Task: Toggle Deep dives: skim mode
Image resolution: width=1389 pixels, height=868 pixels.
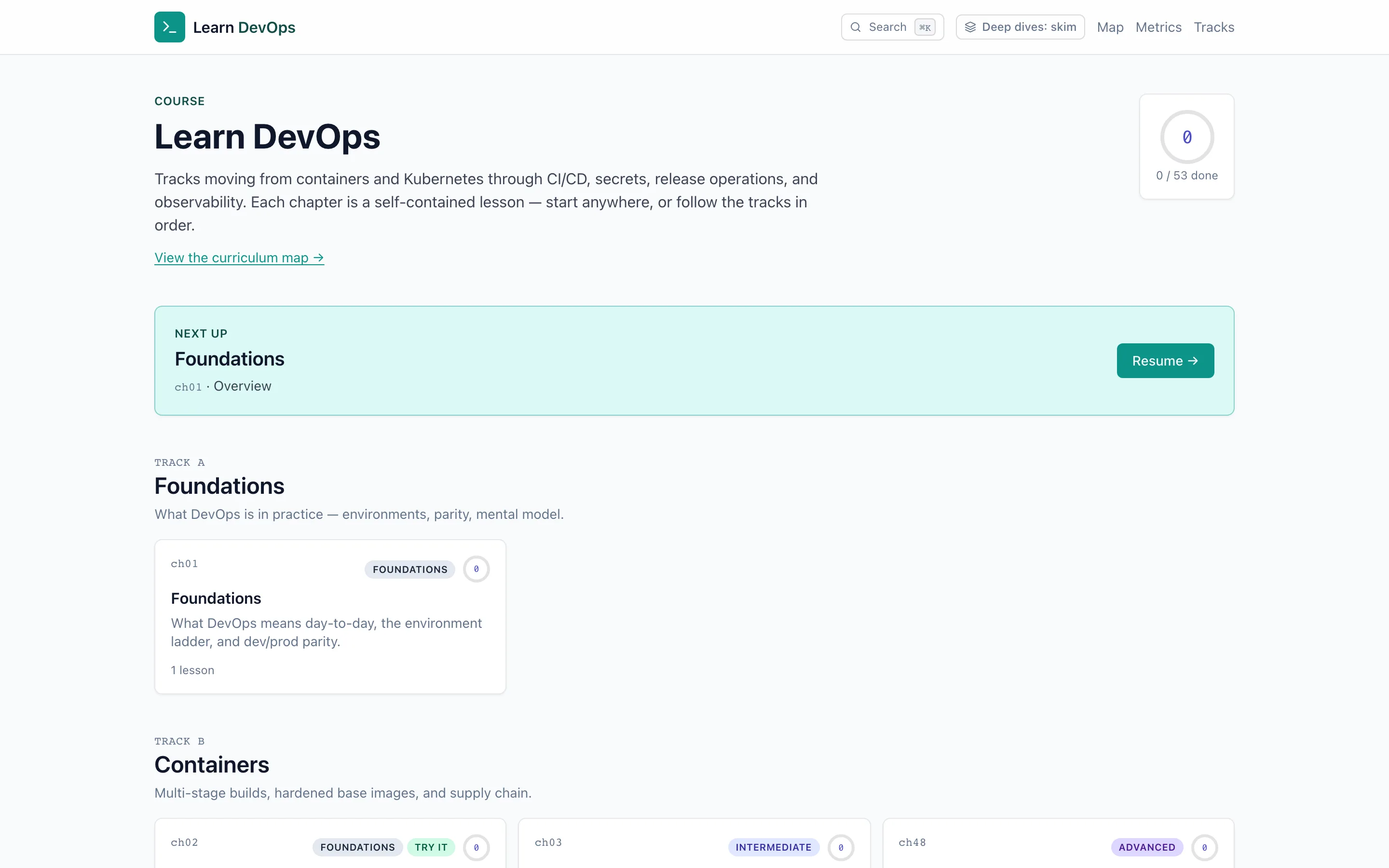Action: (x=1020, y=27)
